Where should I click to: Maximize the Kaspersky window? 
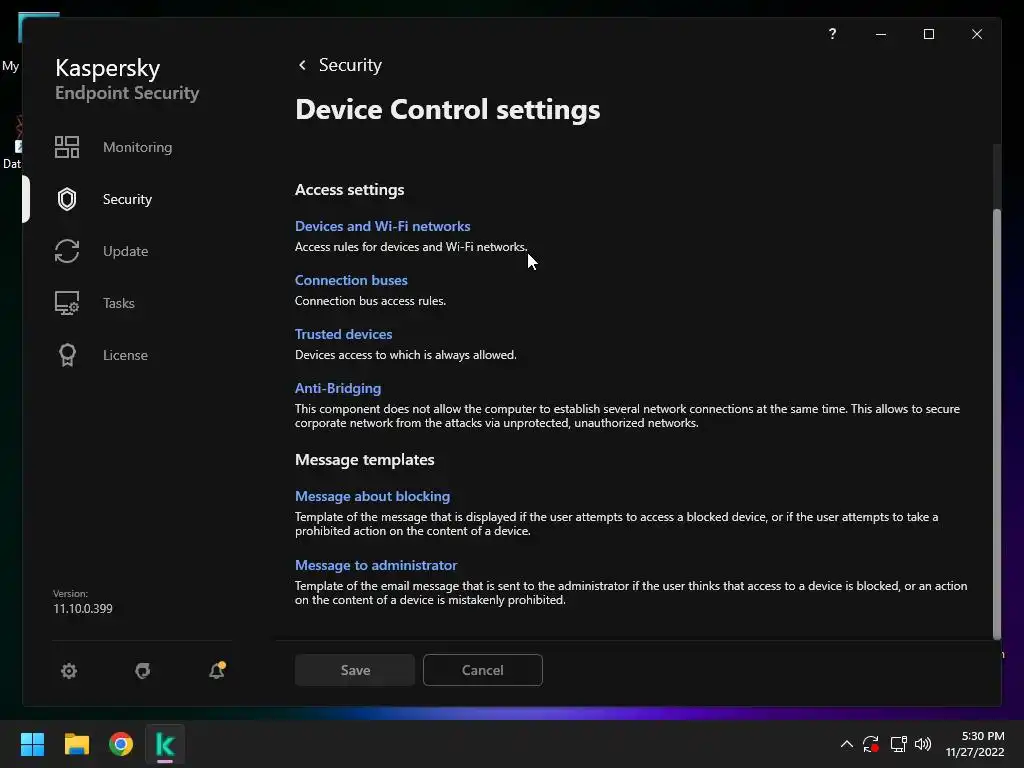(929, 34)
